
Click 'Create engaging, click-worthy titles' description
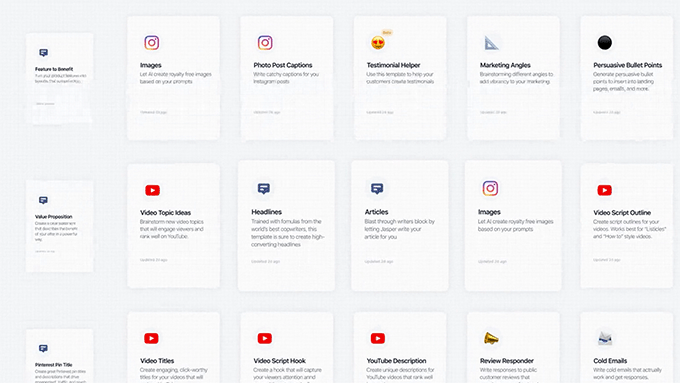pos(173,374)
